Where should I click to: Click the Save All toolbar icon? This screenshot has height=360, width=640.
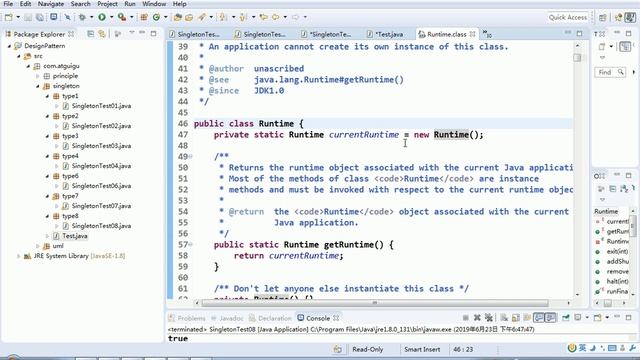40,17
